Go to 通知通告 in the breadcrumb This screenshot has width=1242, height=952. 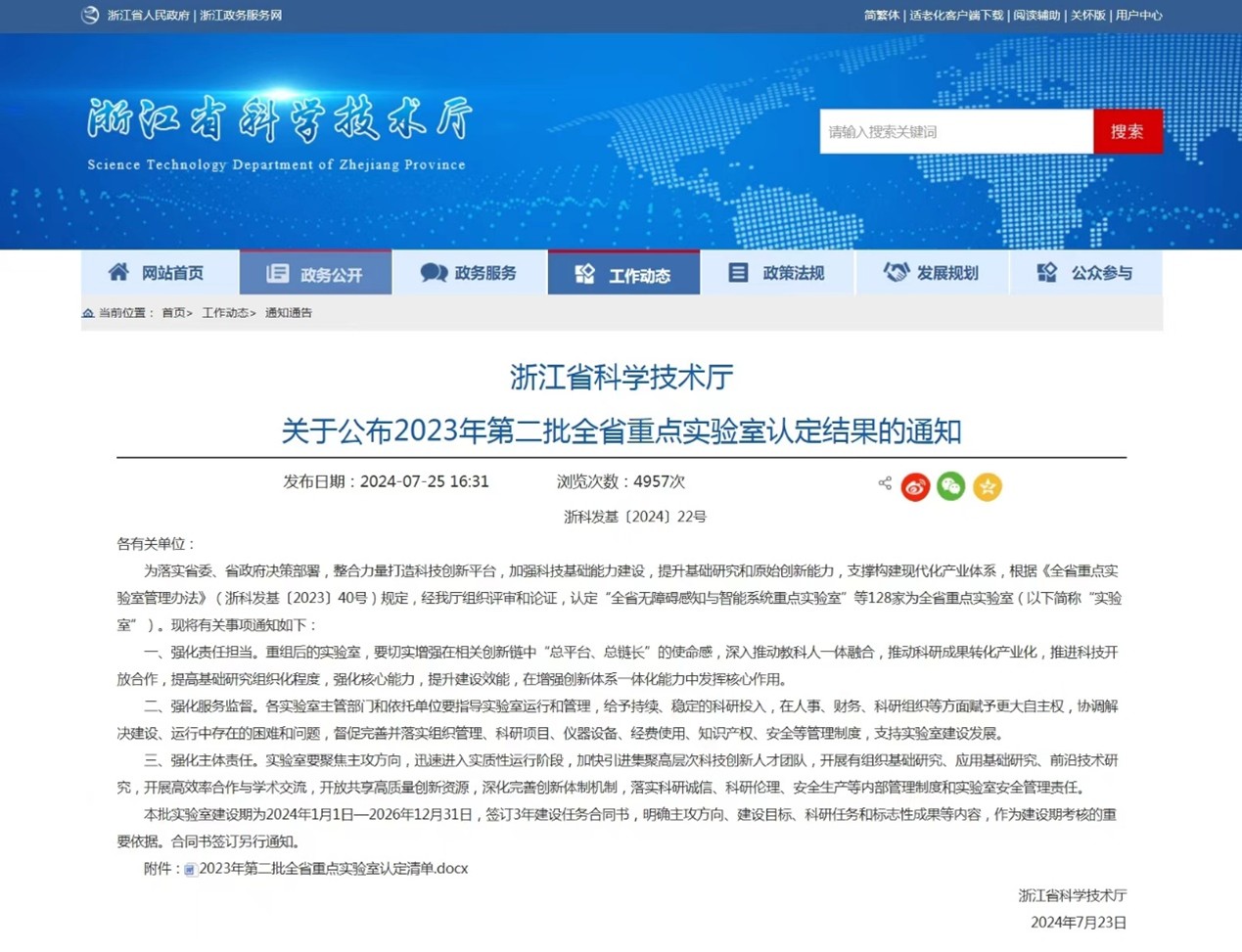click(289, 313)
